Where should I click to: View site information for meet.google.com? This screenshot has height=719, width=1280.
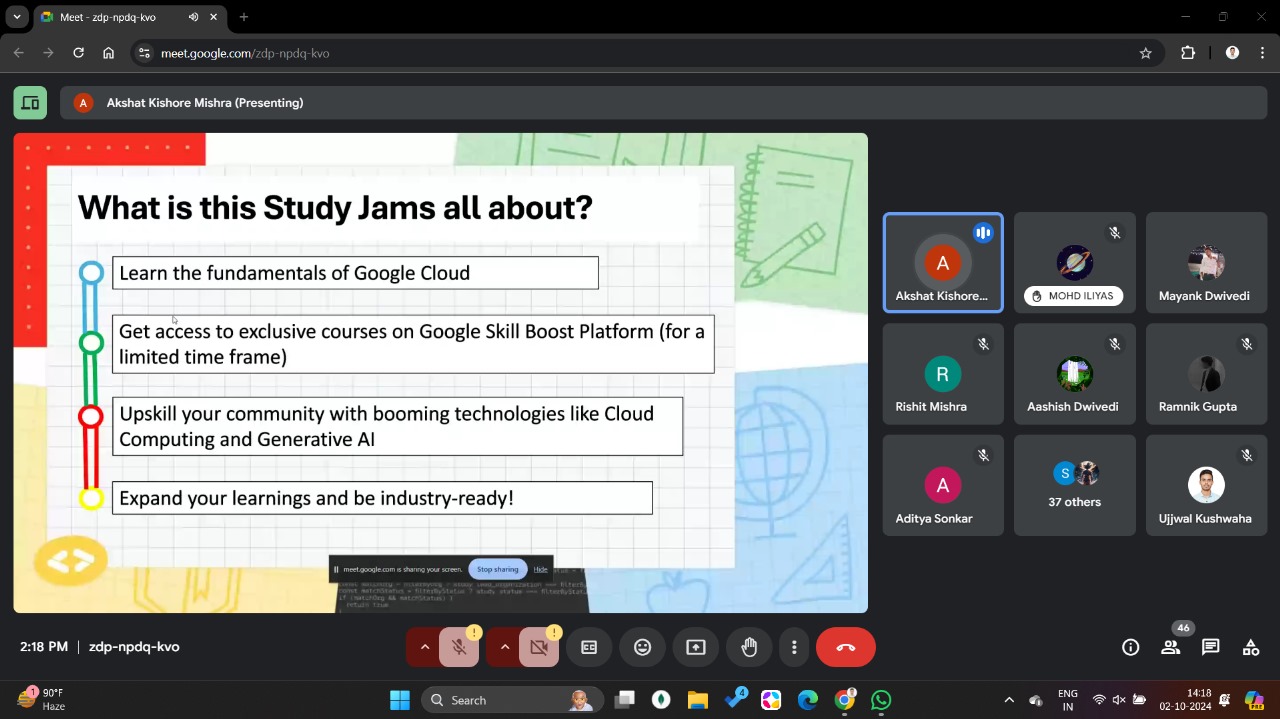point(144,53)
